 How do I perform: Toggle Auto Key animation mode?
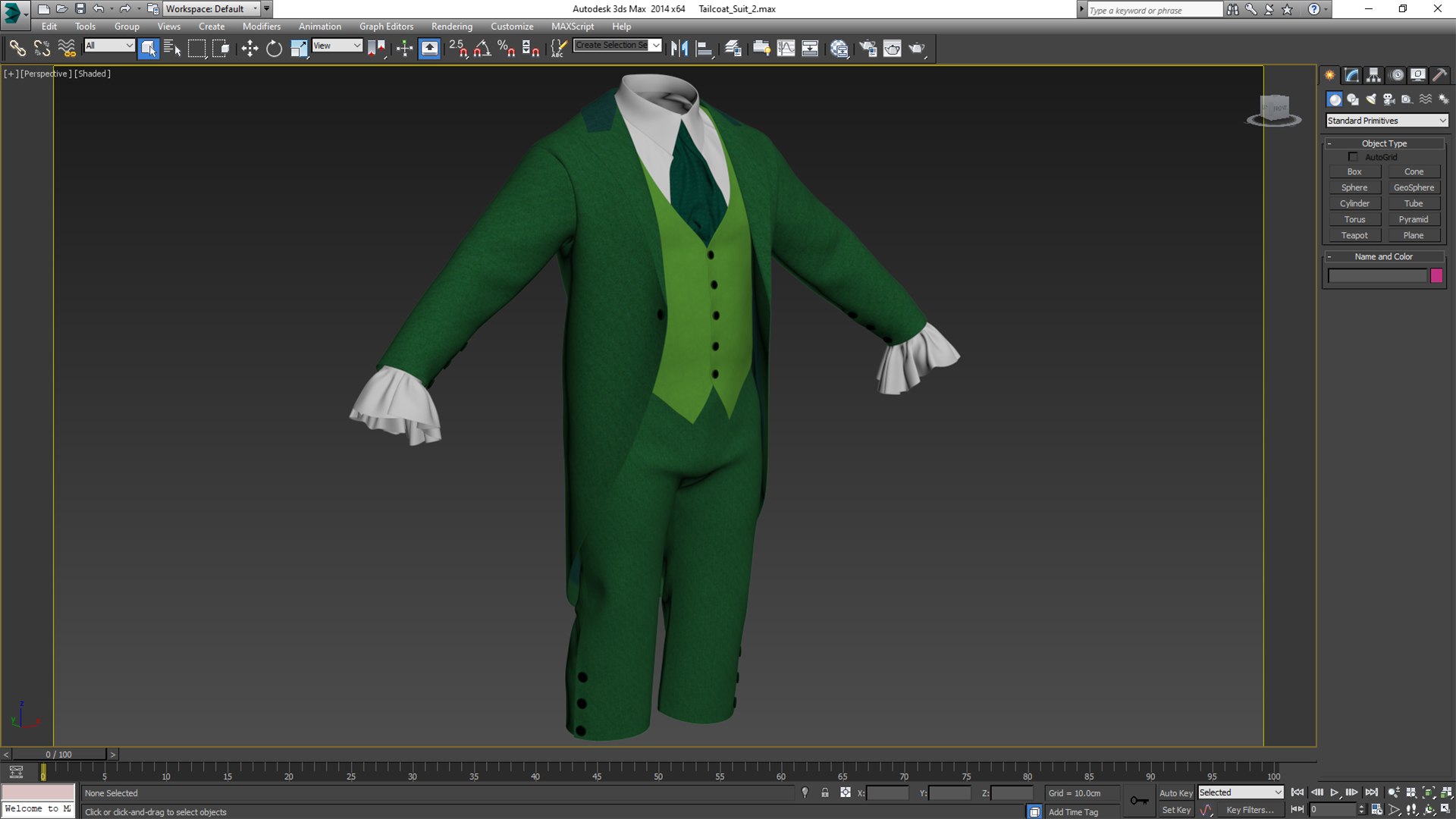point(1176,793)
